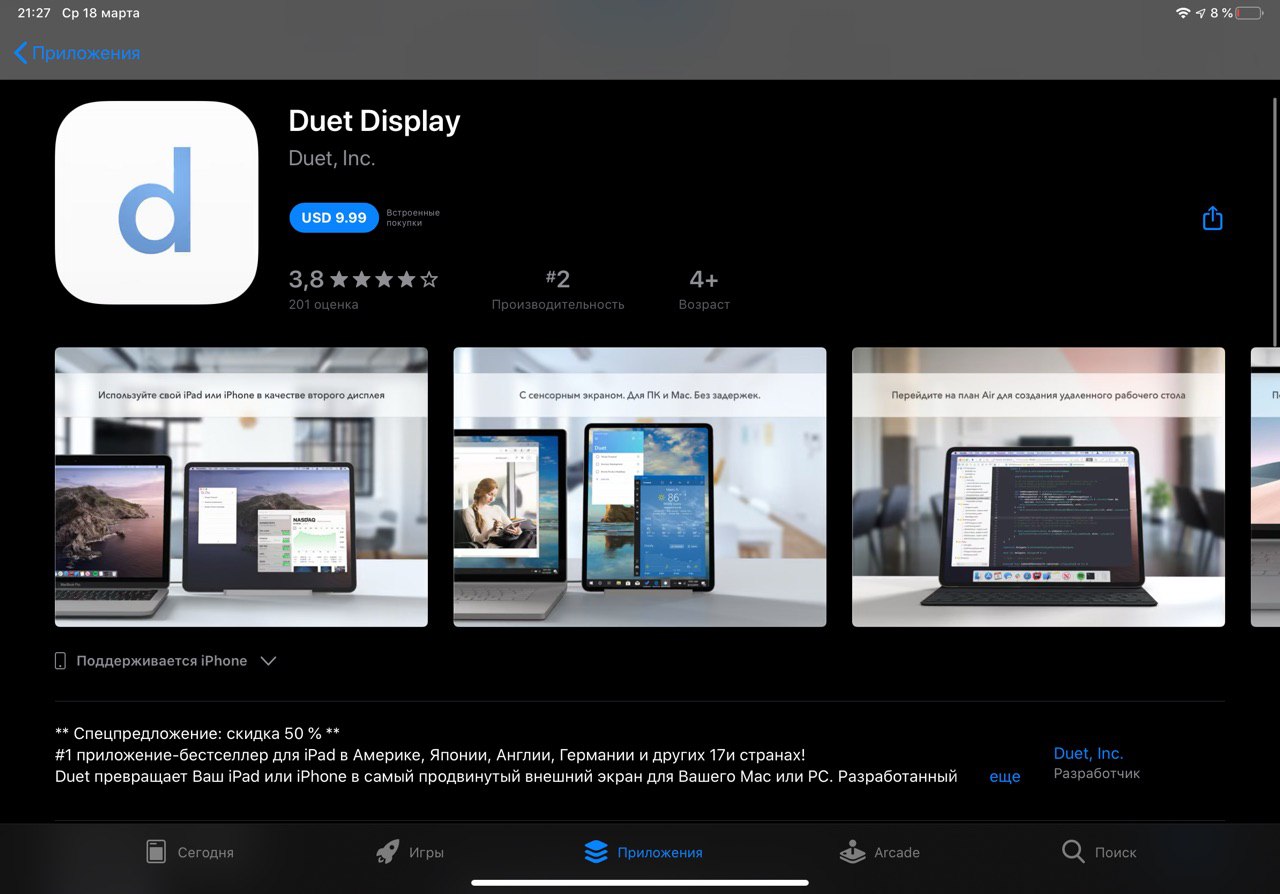Tap the 201 оценка rating count
1280x894 pixels.
(323, 304)
